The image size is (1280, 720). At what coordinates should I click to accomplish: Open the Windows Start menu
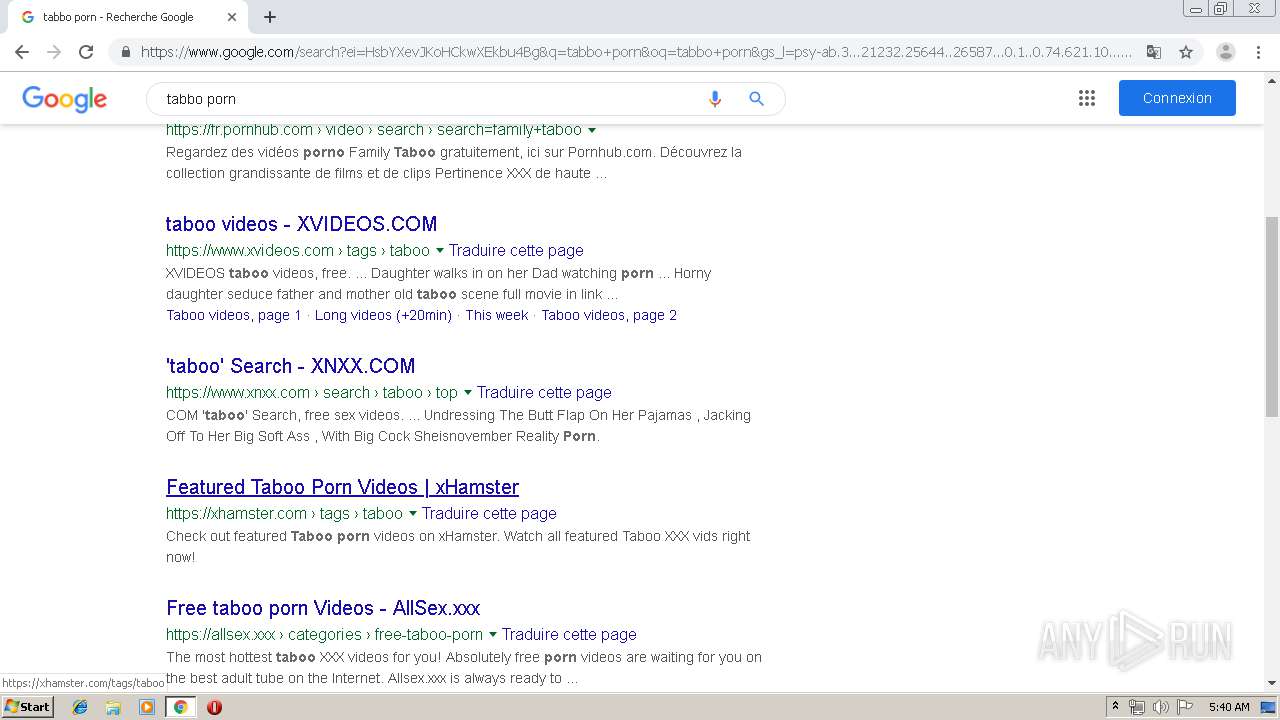point(27,707)
